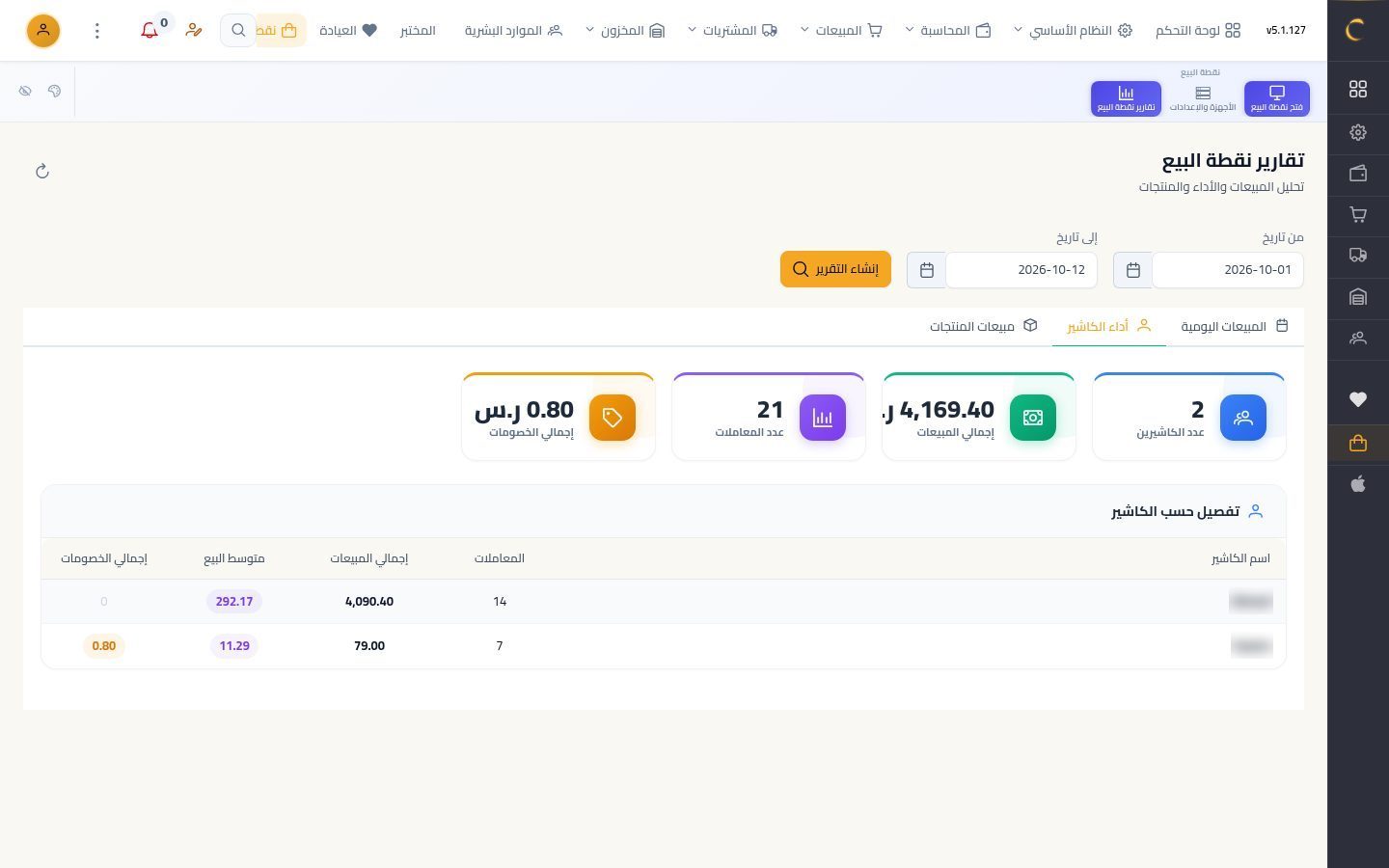Switch to المبيعات اليومية tab

coord(1235,326)
